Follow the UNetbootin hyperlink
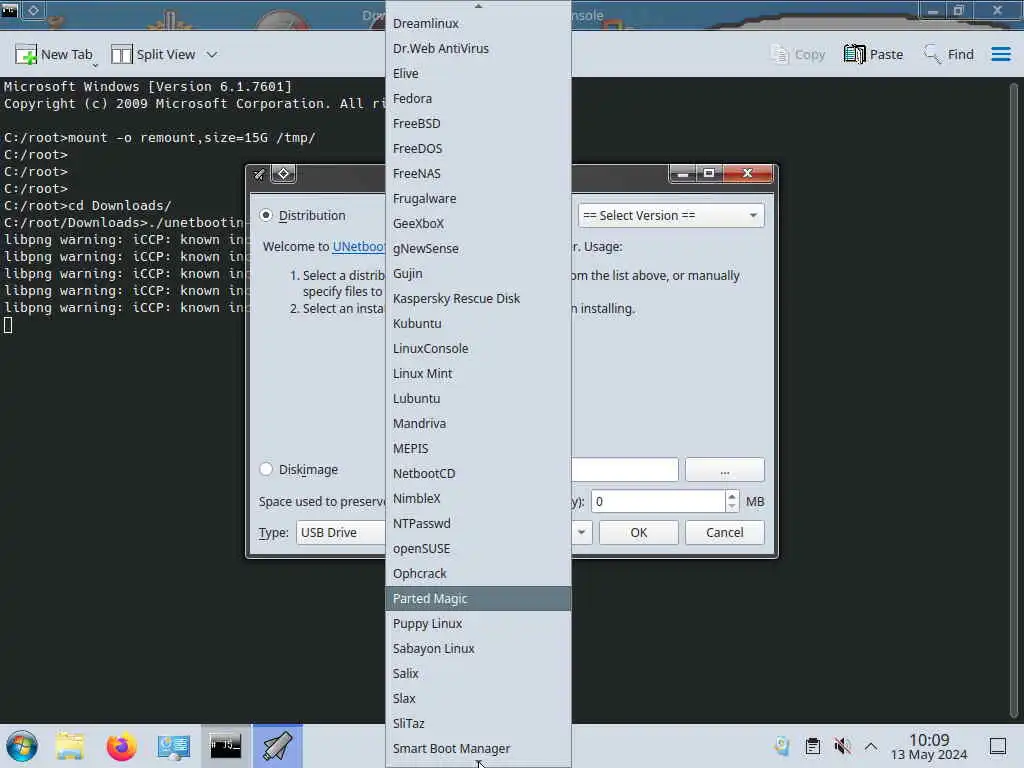Viewport: 1024px width, 768px height. [x=359, y=246]
